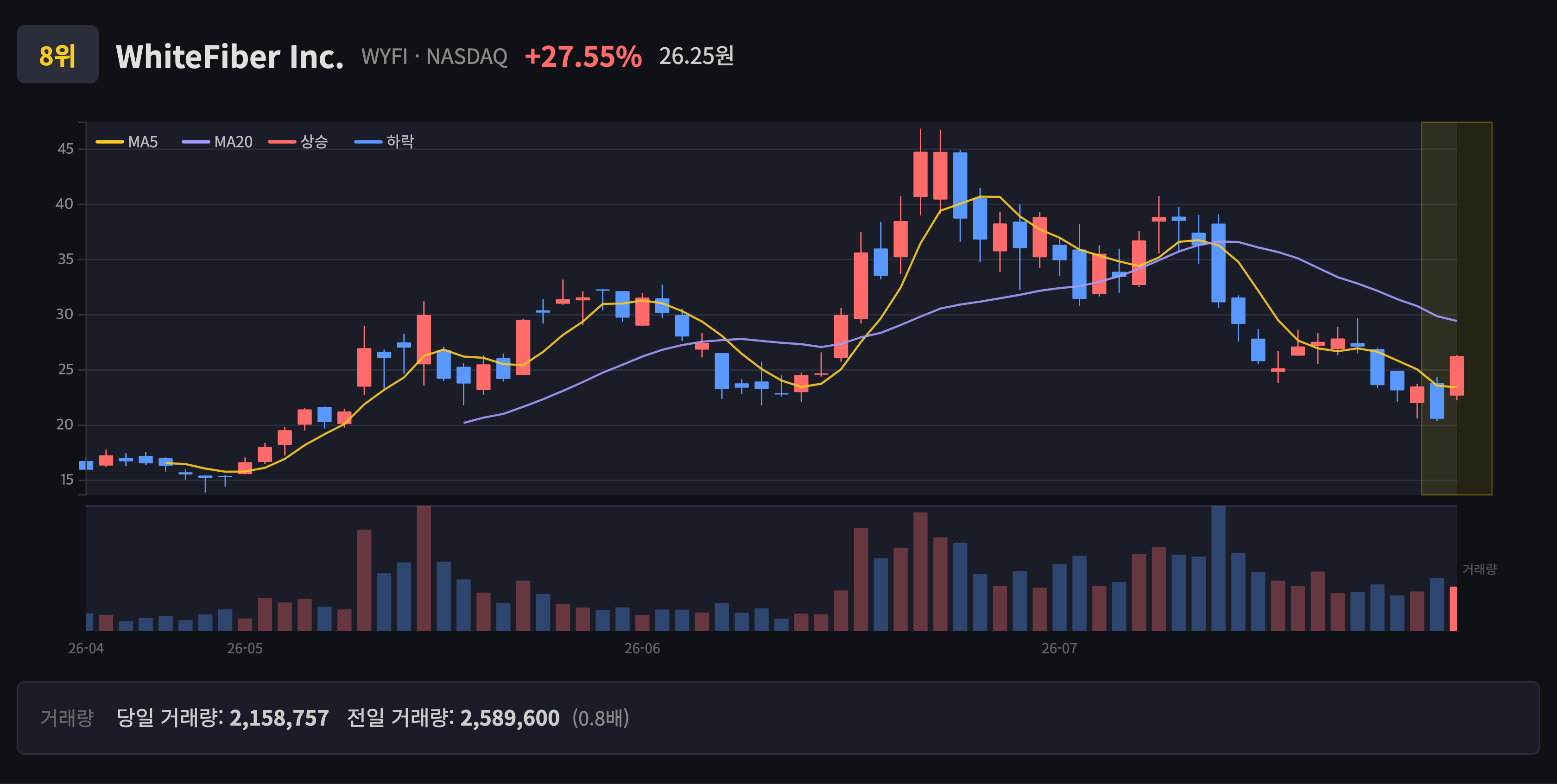Toggle the 하락 legend entry
This screenshot has height=784, width=1557.
point(385,142)
